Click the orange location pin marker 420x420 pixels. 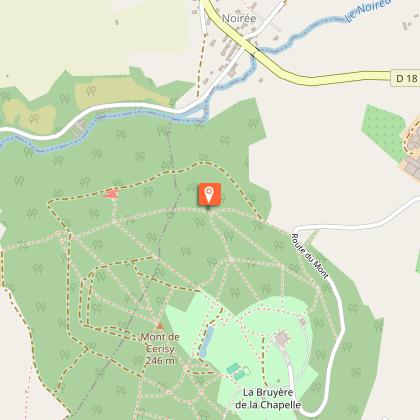(209, 194)
